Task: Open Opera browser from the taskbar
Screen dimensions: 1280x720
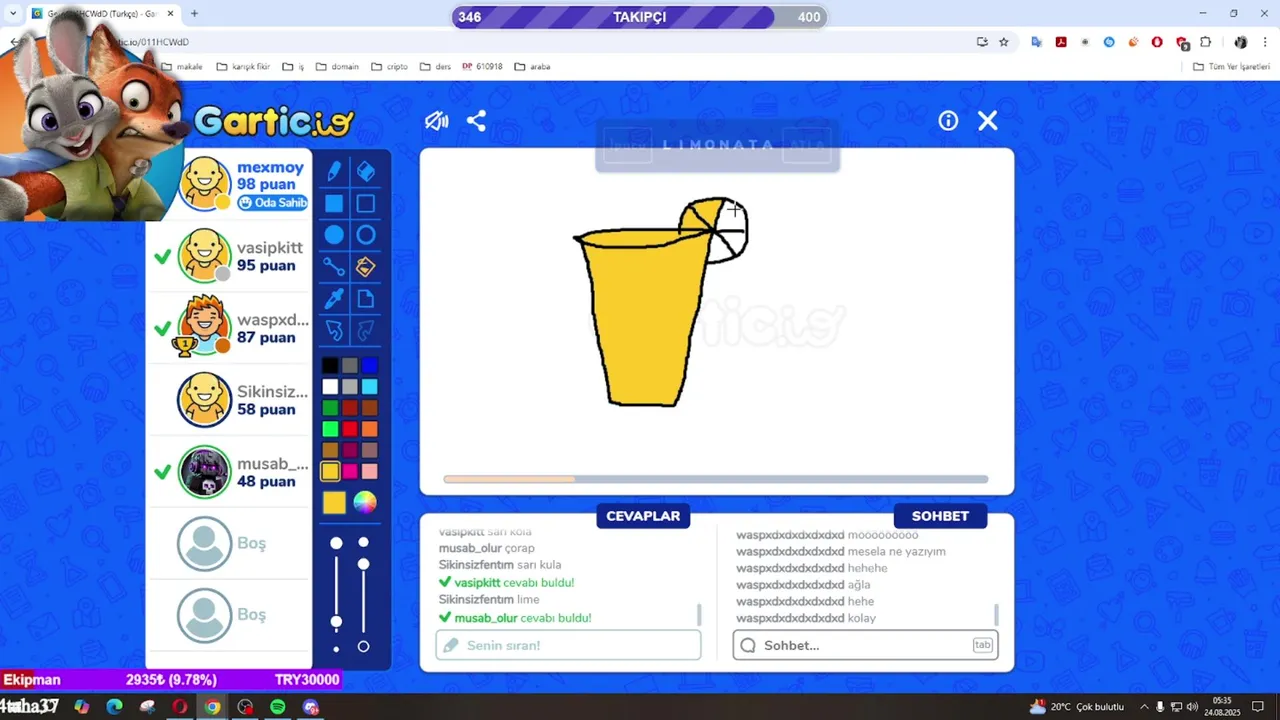Action: tap(180, 707)
